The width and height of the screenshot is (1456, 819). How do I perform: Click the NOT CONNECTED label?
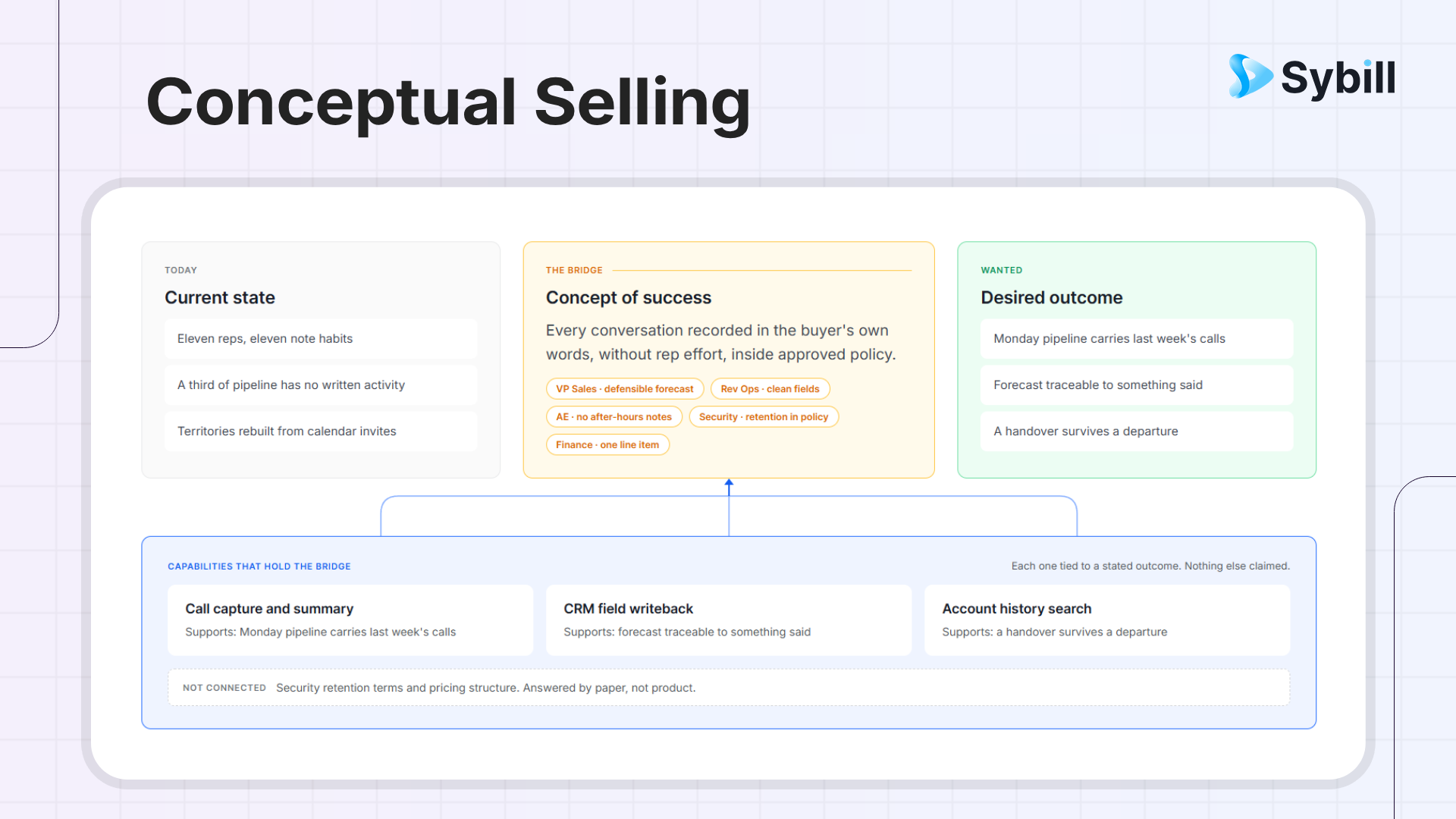point(224,688)
